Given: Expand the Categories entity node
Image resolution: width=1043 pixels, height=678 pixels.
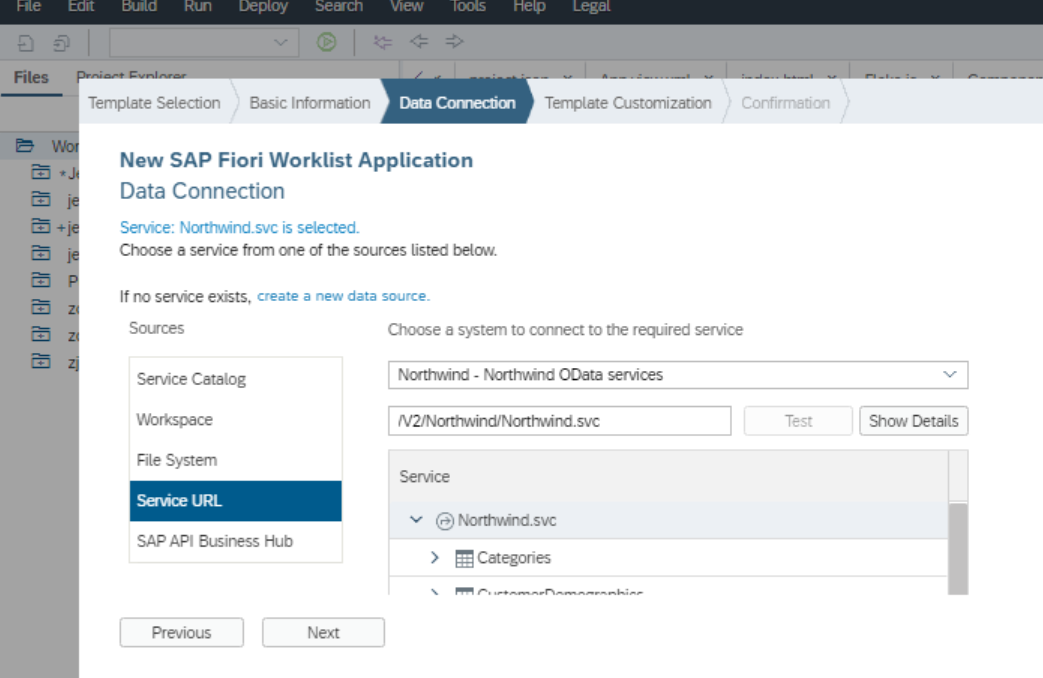Looking at the screenshot, I should [x=435, y=558].
